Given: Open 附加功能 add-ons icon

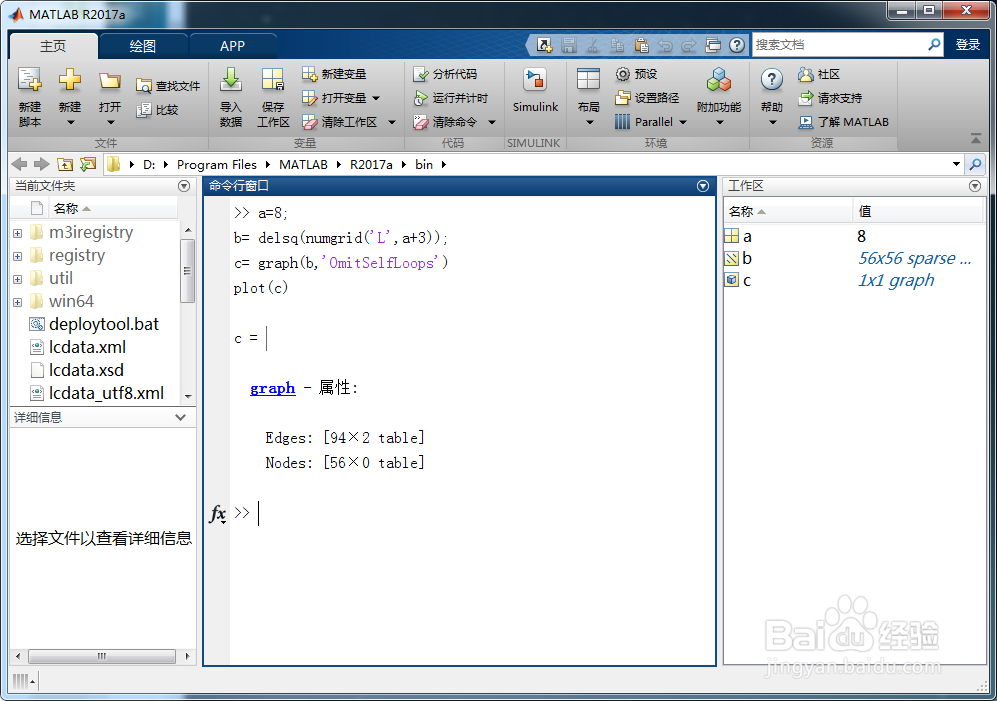Looking at the screenshot, I should [719, 81].
